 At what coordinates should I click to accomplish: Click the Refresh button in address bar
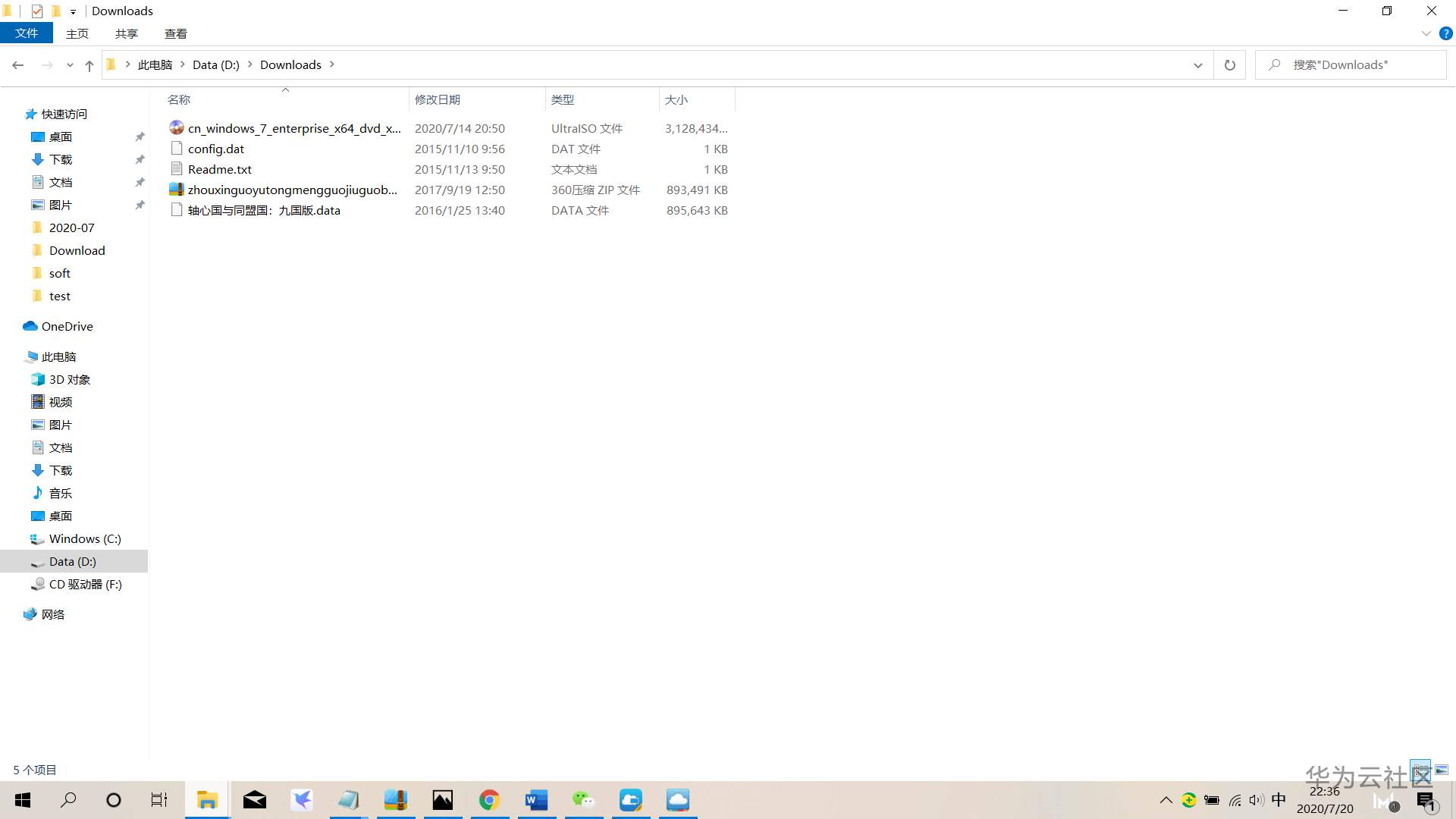pyautogui.click(x=1229, y=65)
